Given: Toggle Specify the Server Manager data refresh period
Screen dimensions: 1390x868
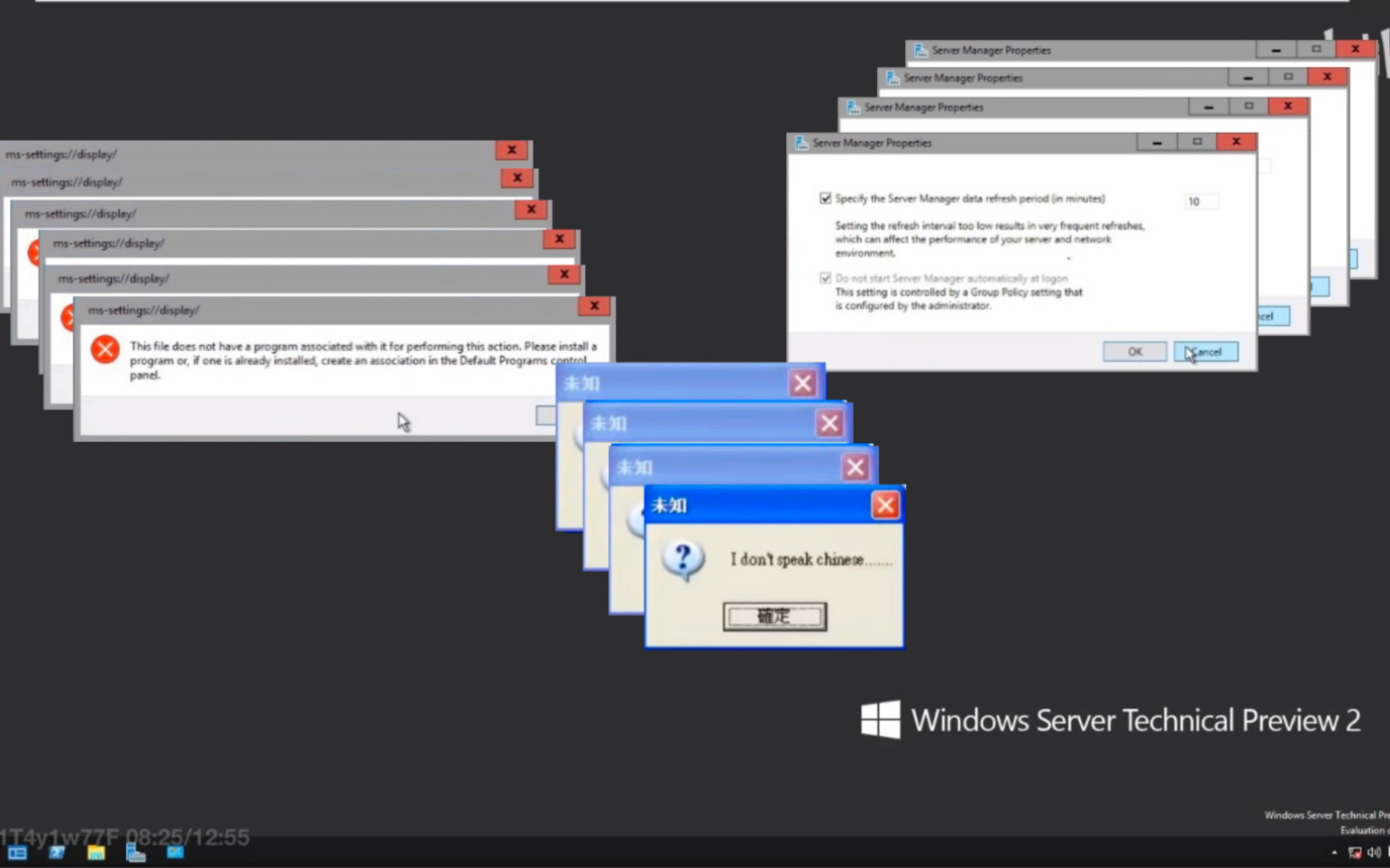Looking at the screenshot, I should coord(826,198).
